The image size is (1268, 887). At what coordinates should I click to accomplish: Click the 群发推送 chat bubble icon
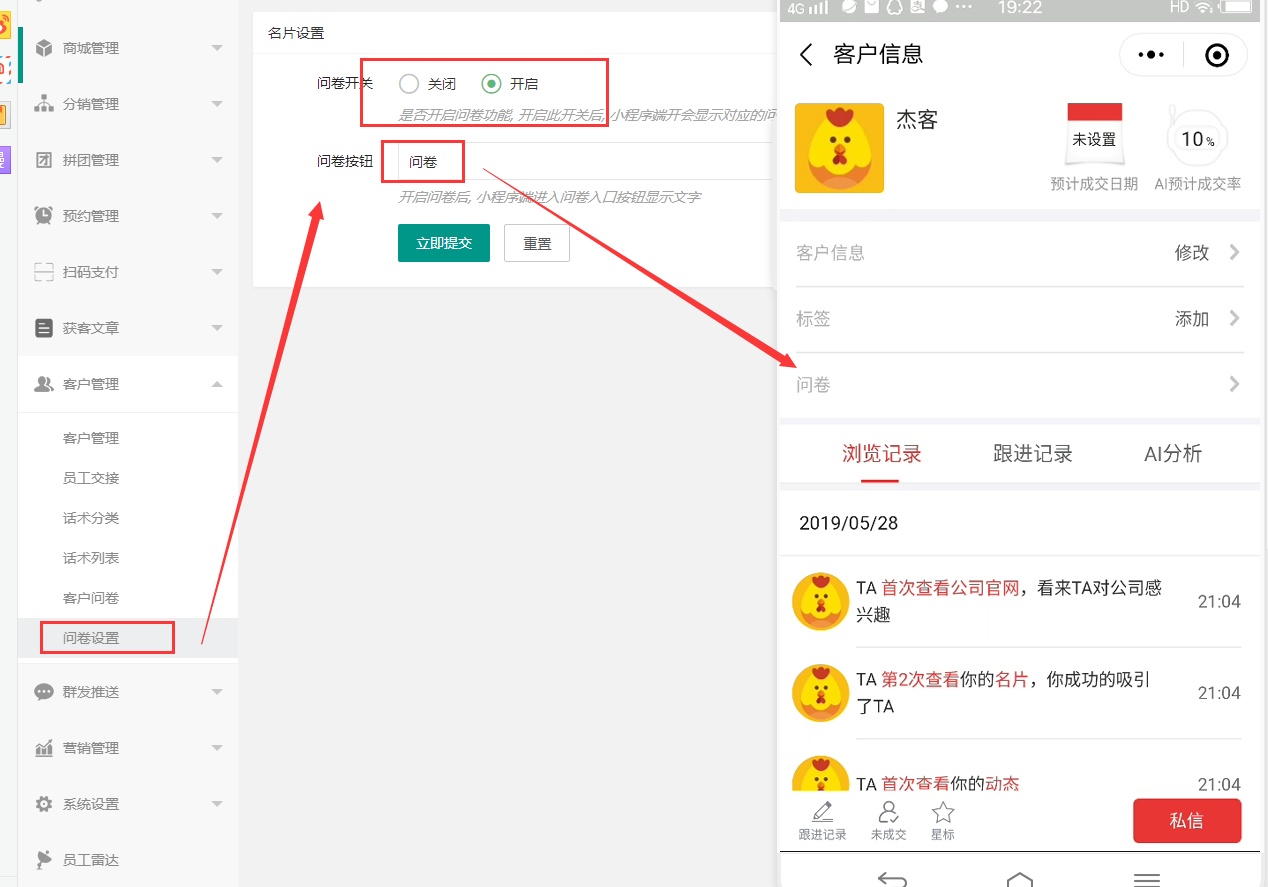point(44,692)
